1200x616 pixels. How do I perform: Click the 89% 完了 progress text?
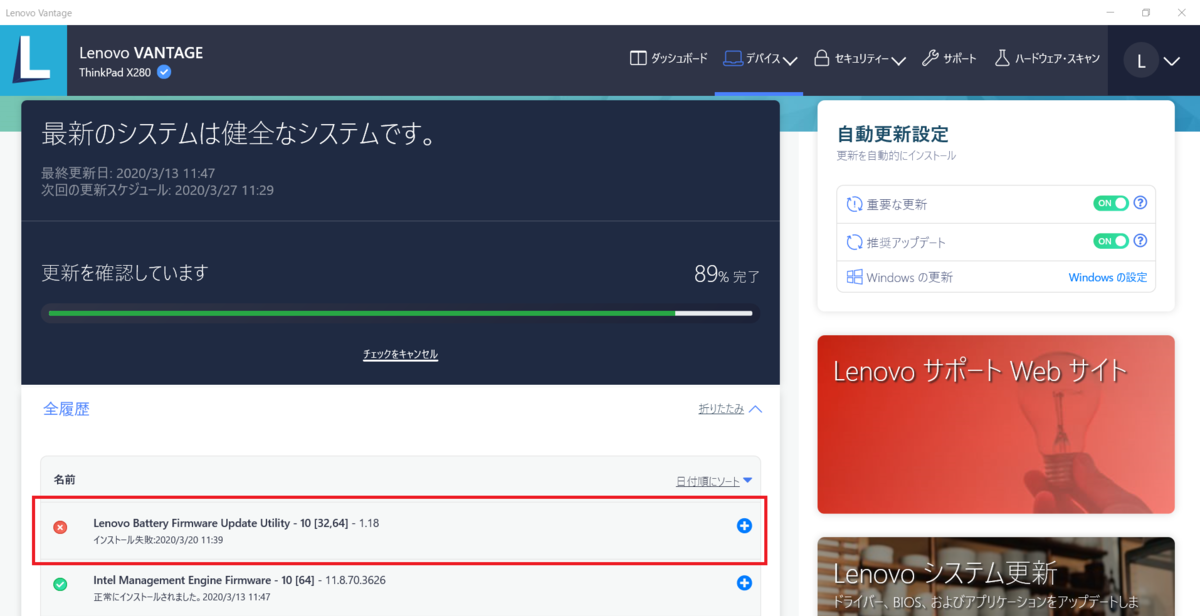click(727, 274)
